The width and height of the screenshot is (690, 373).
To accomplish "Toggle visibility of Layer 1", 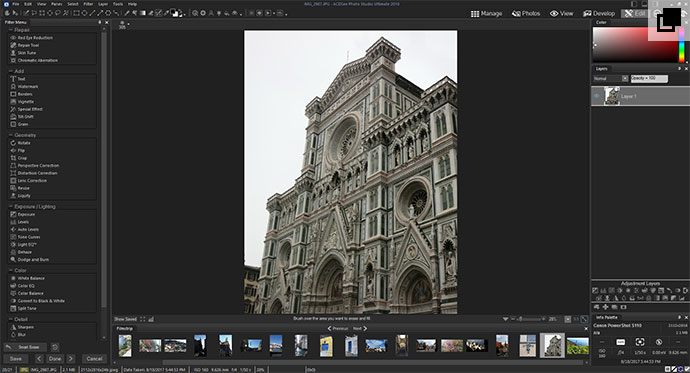I will (x=597, y=96).
